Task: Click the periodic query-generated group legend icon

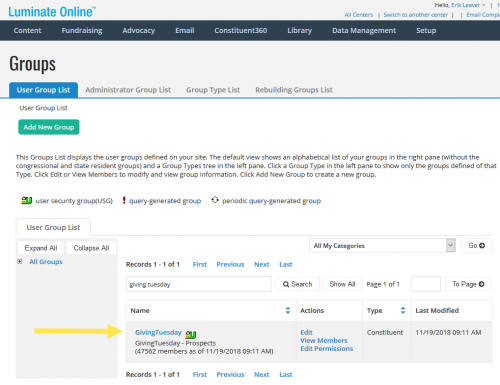Action: [x=215, y=200]
